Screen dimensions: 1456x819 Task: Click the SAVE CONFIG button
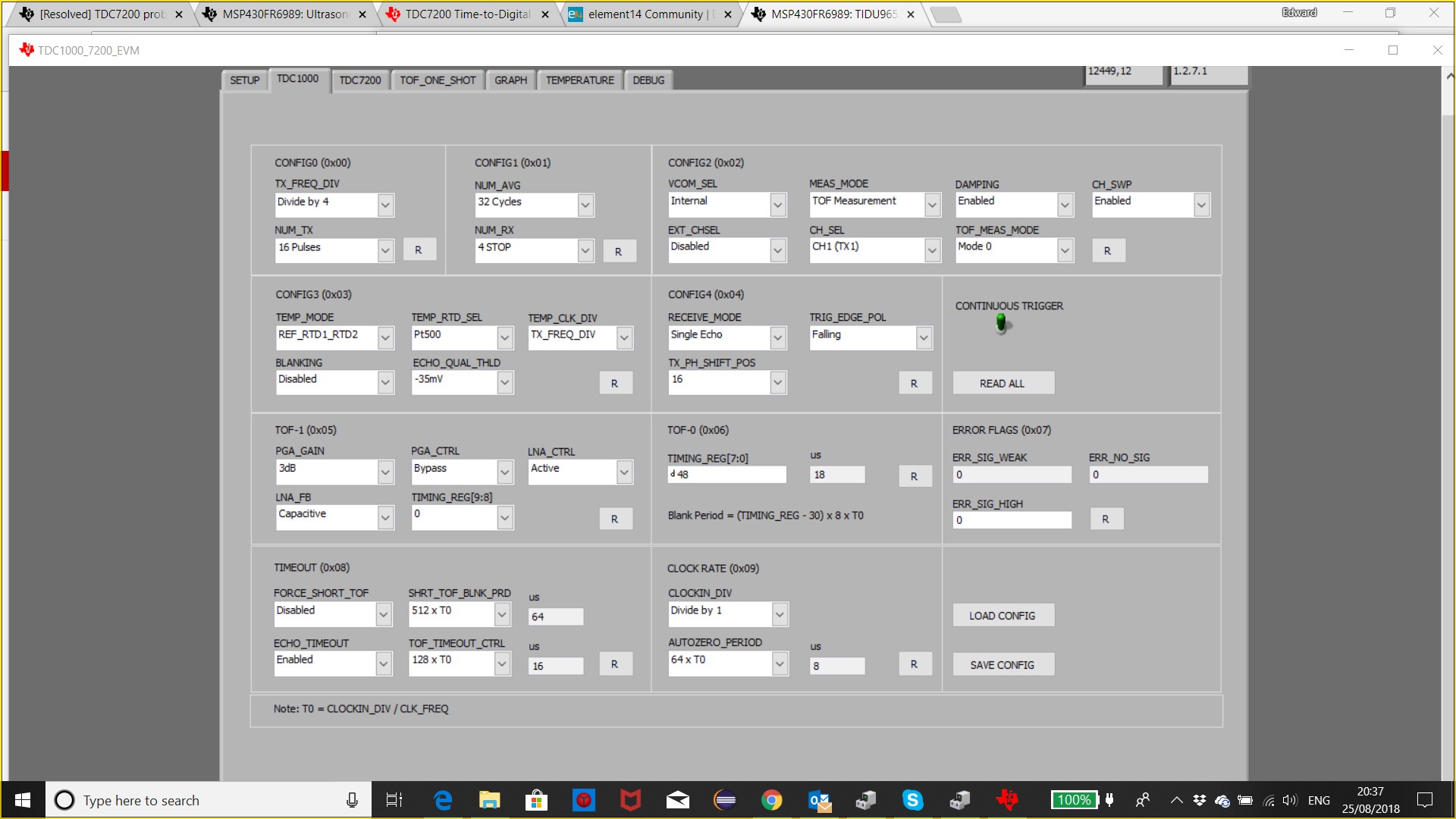(x=1003, y=664)
